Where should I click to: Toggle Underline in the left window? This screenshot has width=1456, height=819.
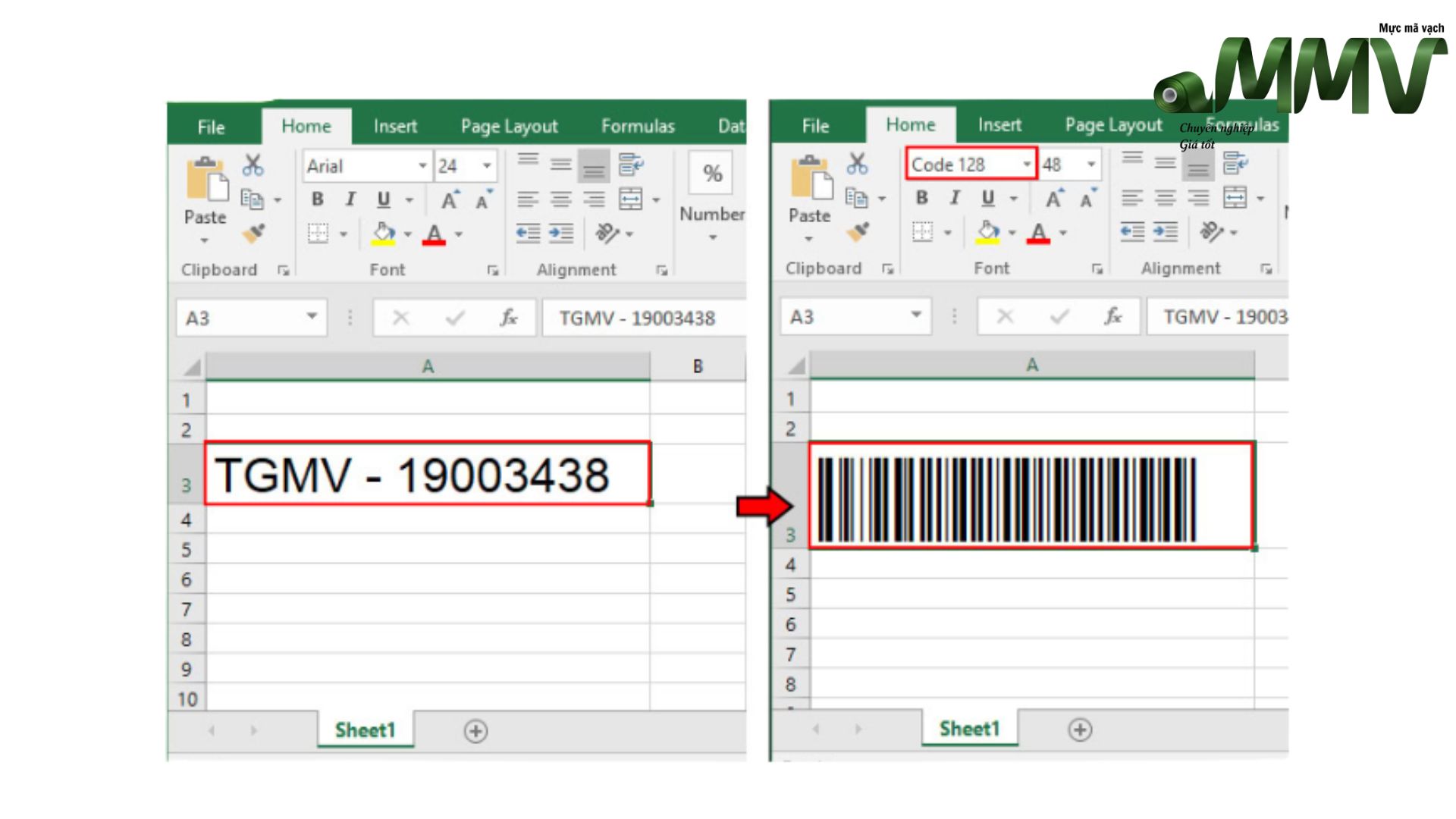pyautogui.click(x=384, y=199)
